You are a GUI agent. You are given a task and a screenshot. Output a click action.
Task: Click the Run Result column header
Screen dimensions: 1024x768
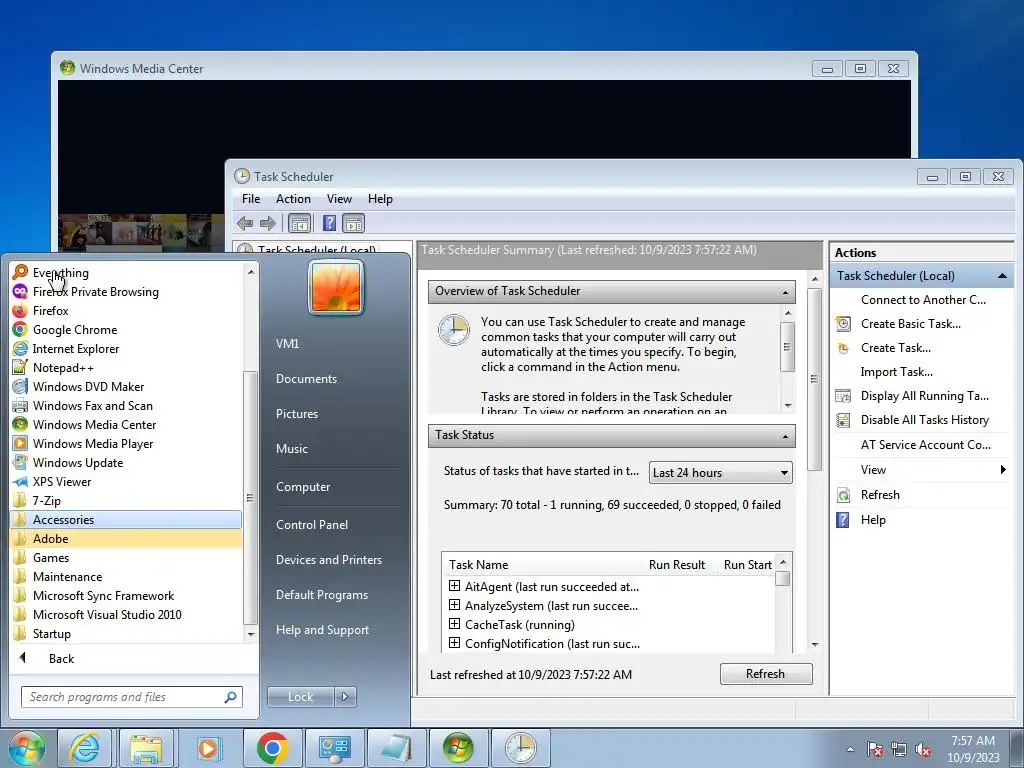677,564
